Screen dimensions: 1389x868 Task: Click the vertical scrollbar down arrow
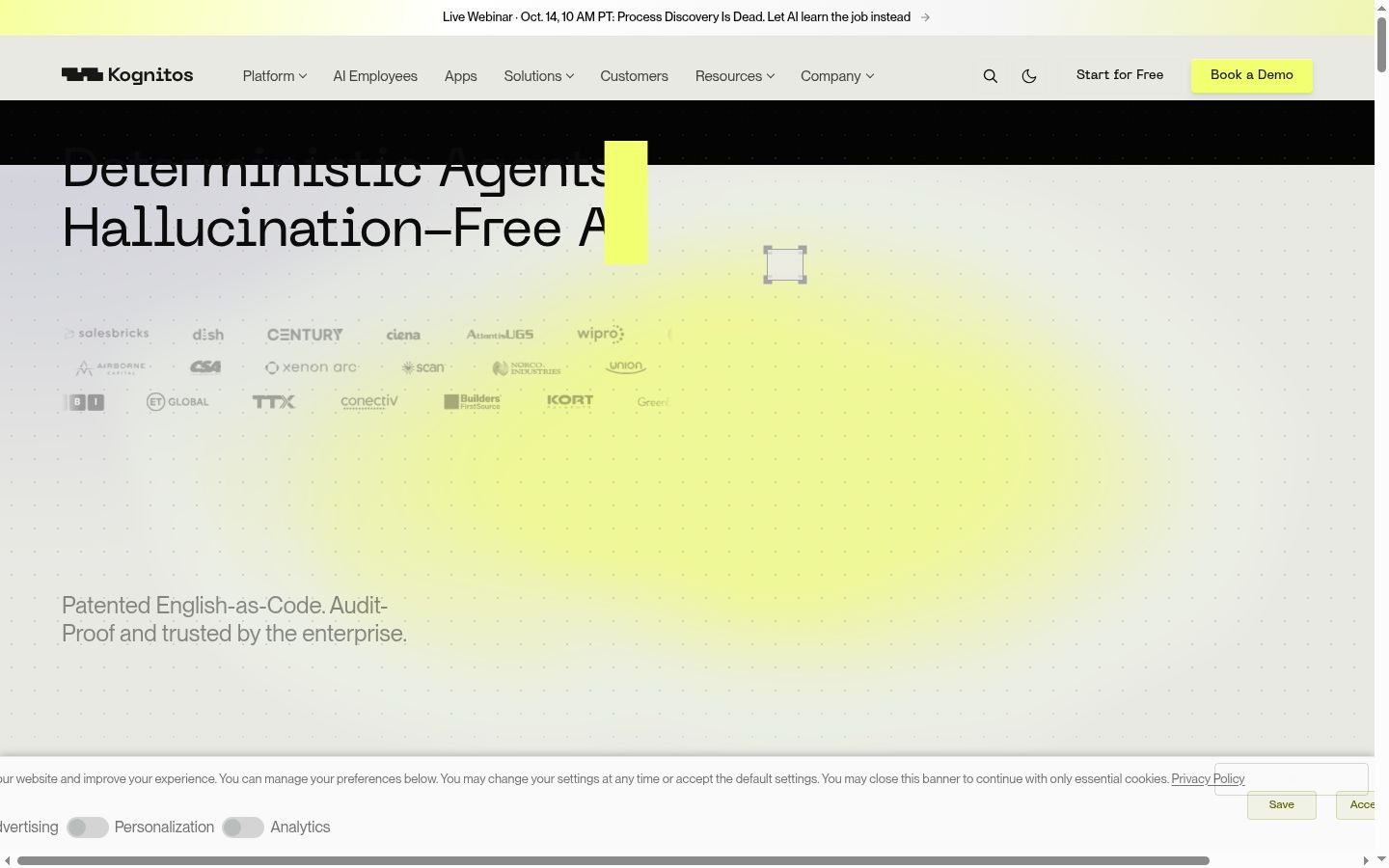click(x=1382, y=858)
